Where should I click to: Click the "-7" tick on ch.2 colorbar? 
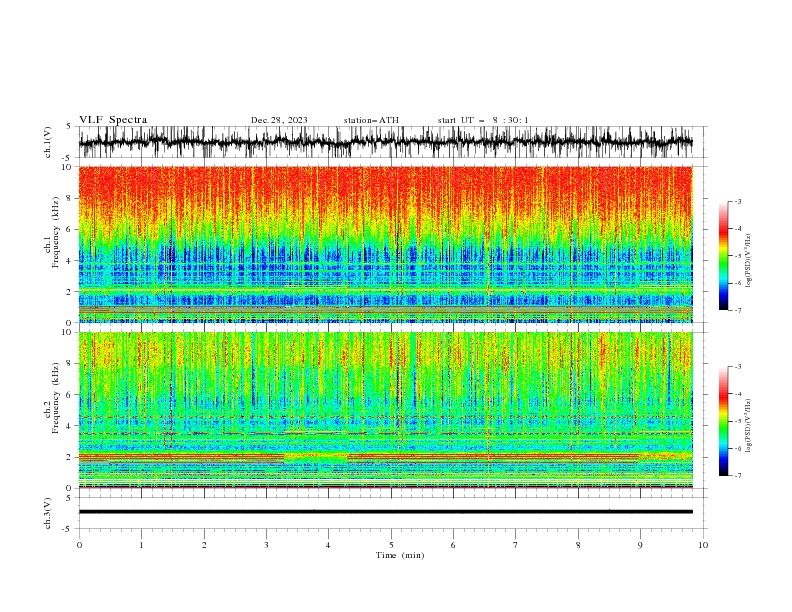point(738,476)
